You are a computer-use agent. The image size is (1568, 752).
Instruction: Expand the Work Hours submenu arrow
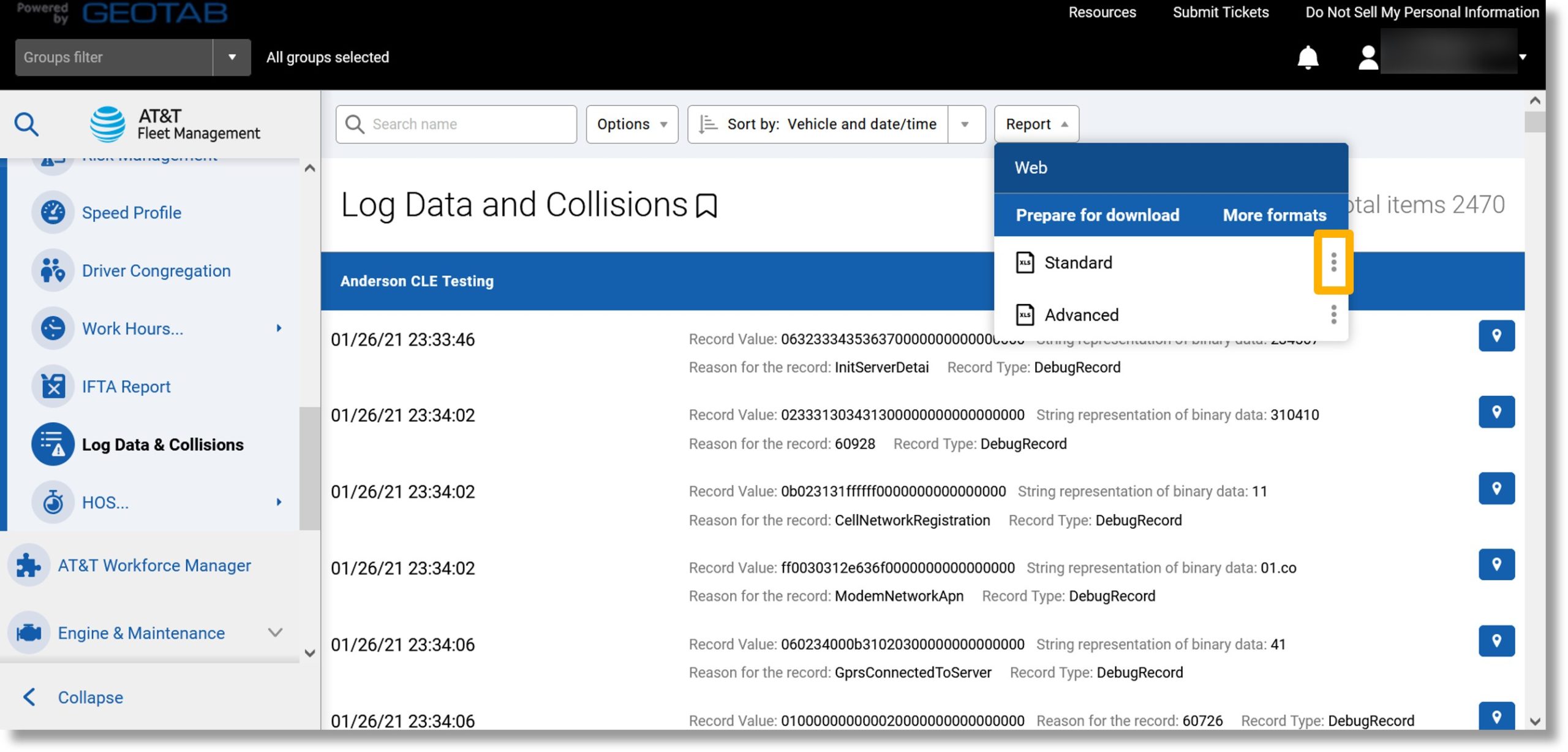click(x=279, y=328)
